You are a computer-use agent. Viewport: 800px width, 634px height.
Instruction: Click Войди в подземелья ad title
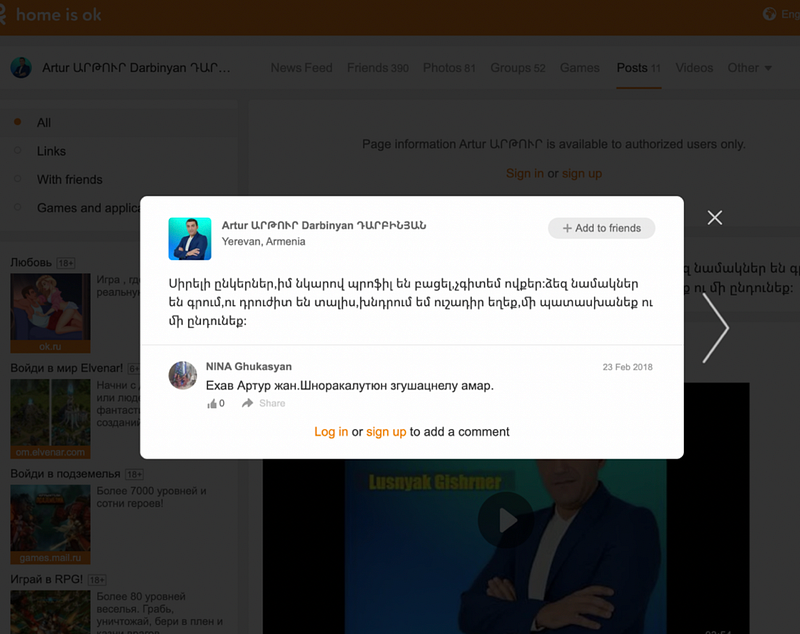65,474
